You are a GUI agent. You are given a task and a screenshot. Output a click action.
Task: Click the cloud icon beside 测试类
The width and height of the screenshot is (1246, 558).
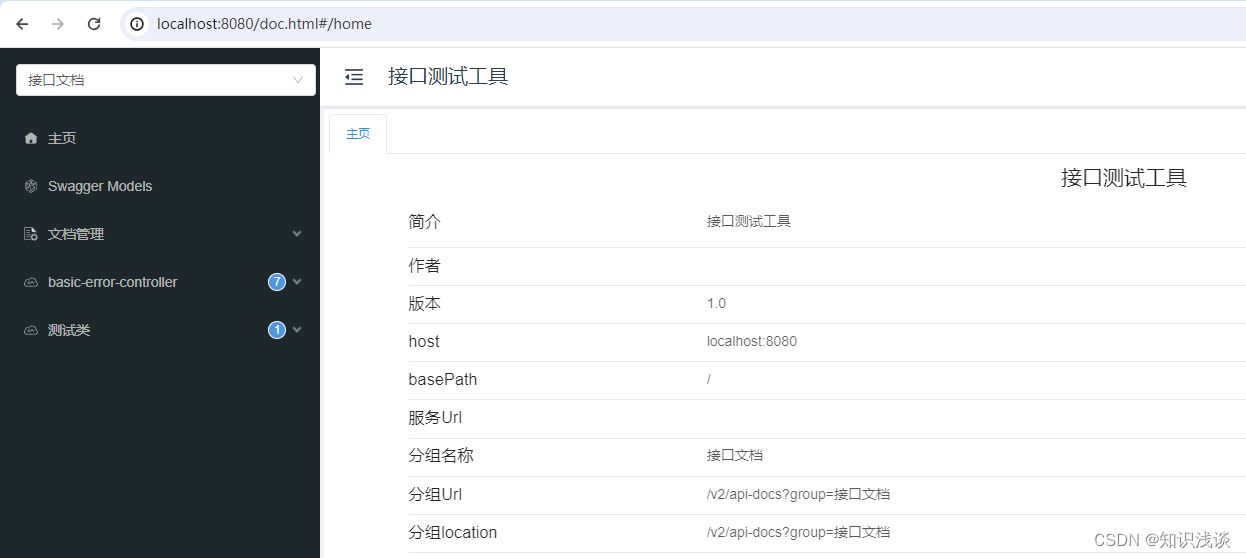(x=31, y=330)
